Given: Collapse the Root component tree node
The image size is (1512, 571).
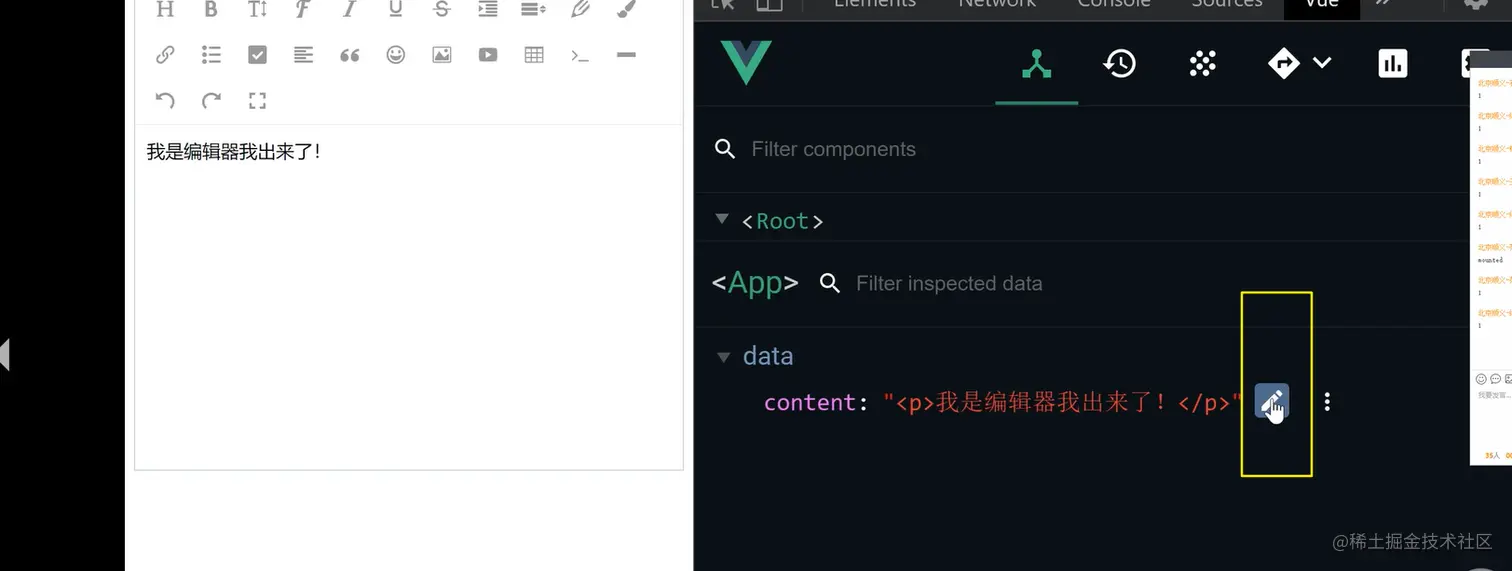Looking at the screenshot, I should (722, 219).
